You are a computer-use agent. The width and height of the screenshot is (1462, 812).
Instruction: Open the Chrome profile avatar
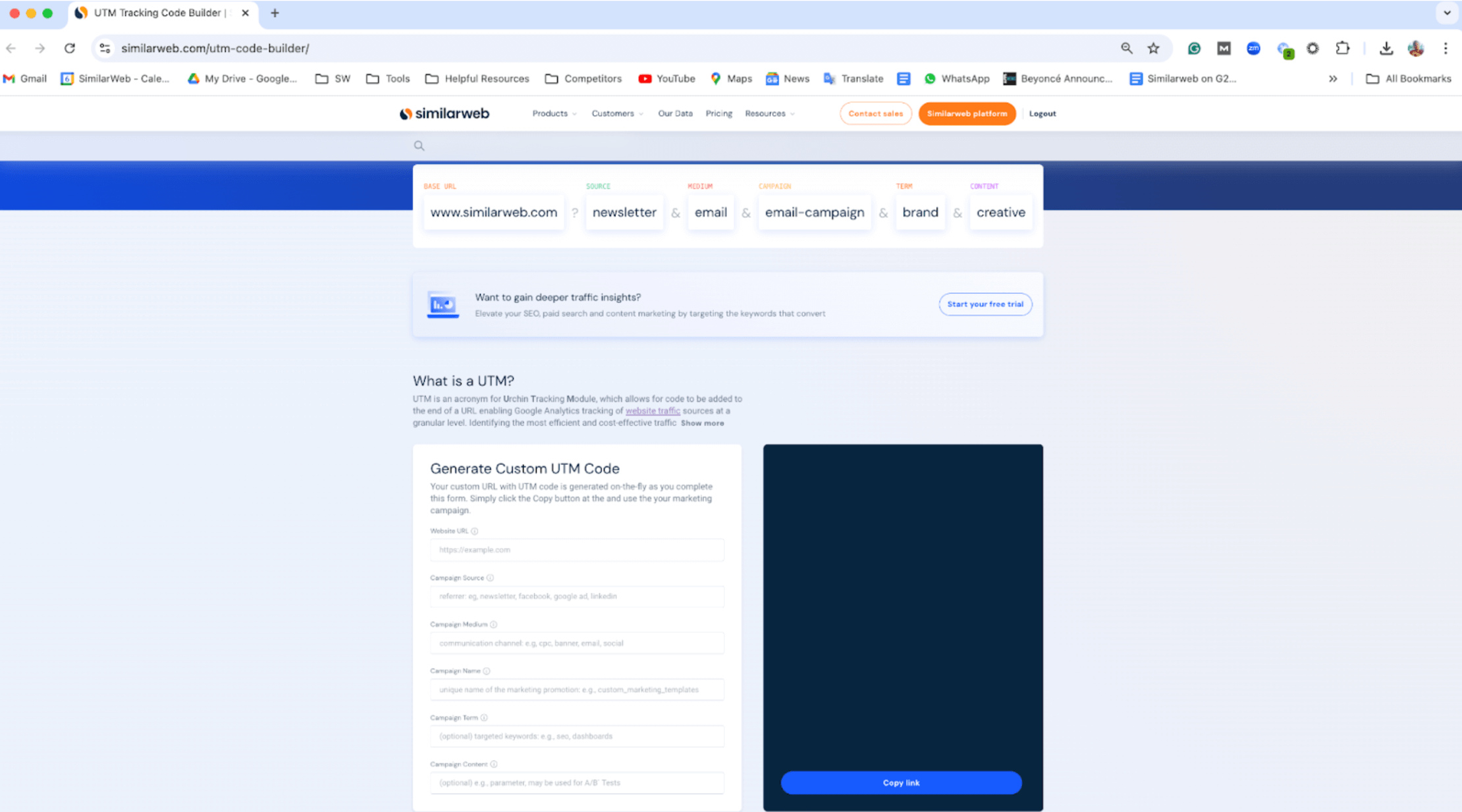point(1416,48)
